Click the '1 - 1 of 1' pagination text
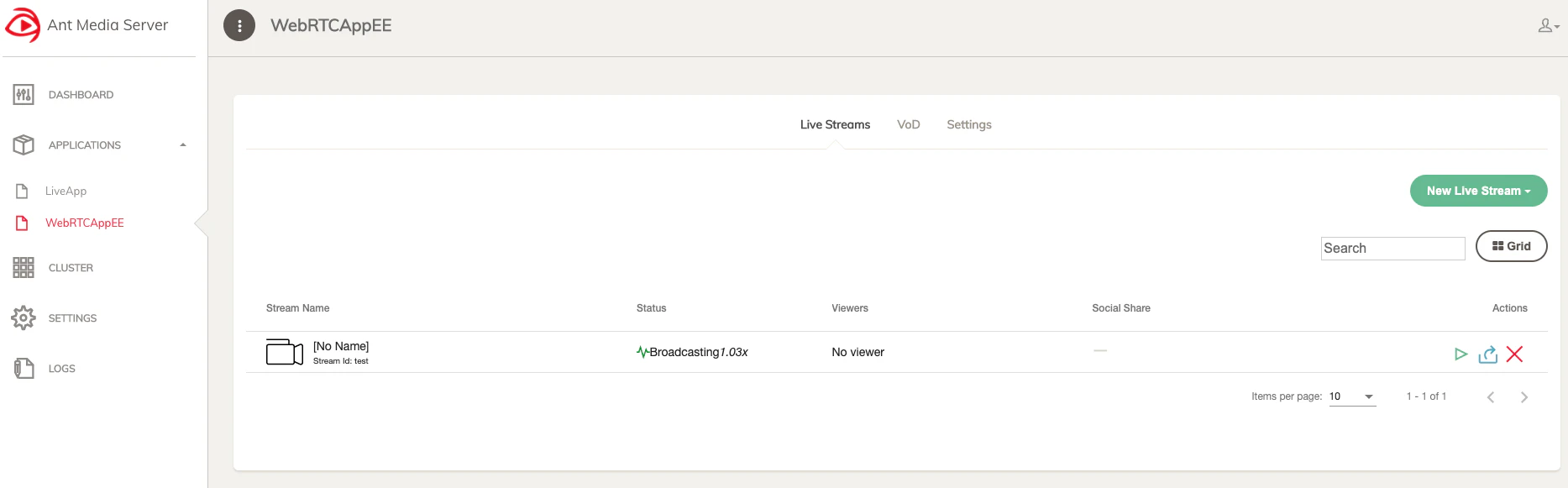The height and width of the screenshot is (488, 1568). tap(1426, 396)
